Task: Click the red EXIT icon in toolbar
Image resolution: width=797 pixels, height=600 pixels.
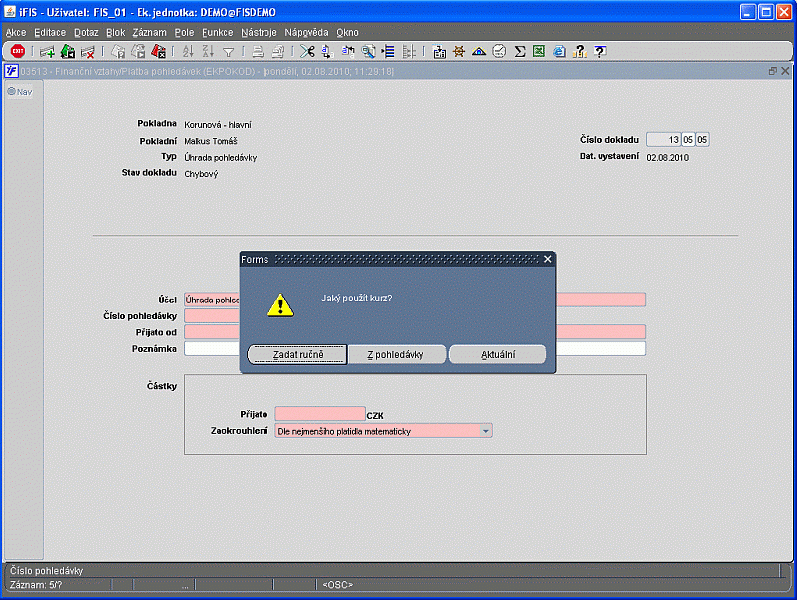Action: tap(18, 52)
